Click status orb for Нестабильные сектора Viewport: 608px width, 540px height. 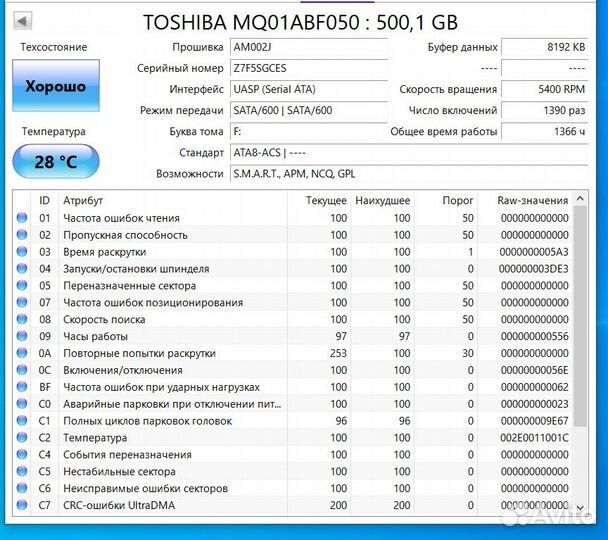[22, 471]
